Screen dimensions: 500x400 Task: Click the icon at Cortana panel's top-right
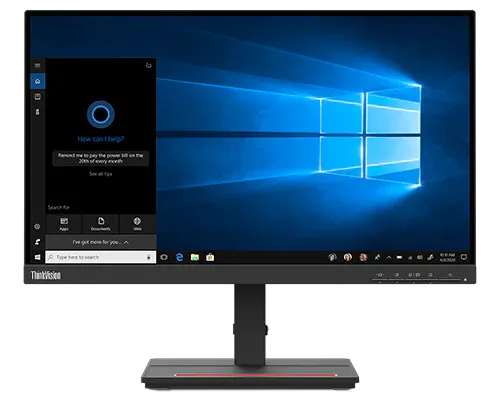(149, 65)
